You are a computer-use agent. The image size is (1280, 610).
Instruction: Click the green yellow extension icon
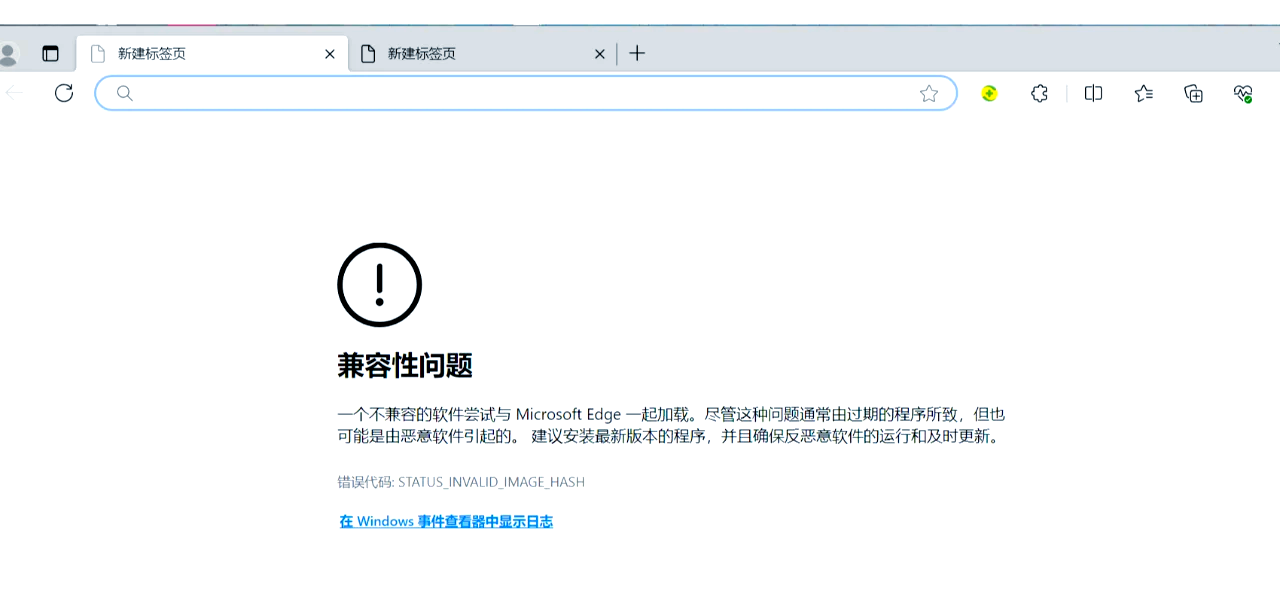[x=989, y=93]
